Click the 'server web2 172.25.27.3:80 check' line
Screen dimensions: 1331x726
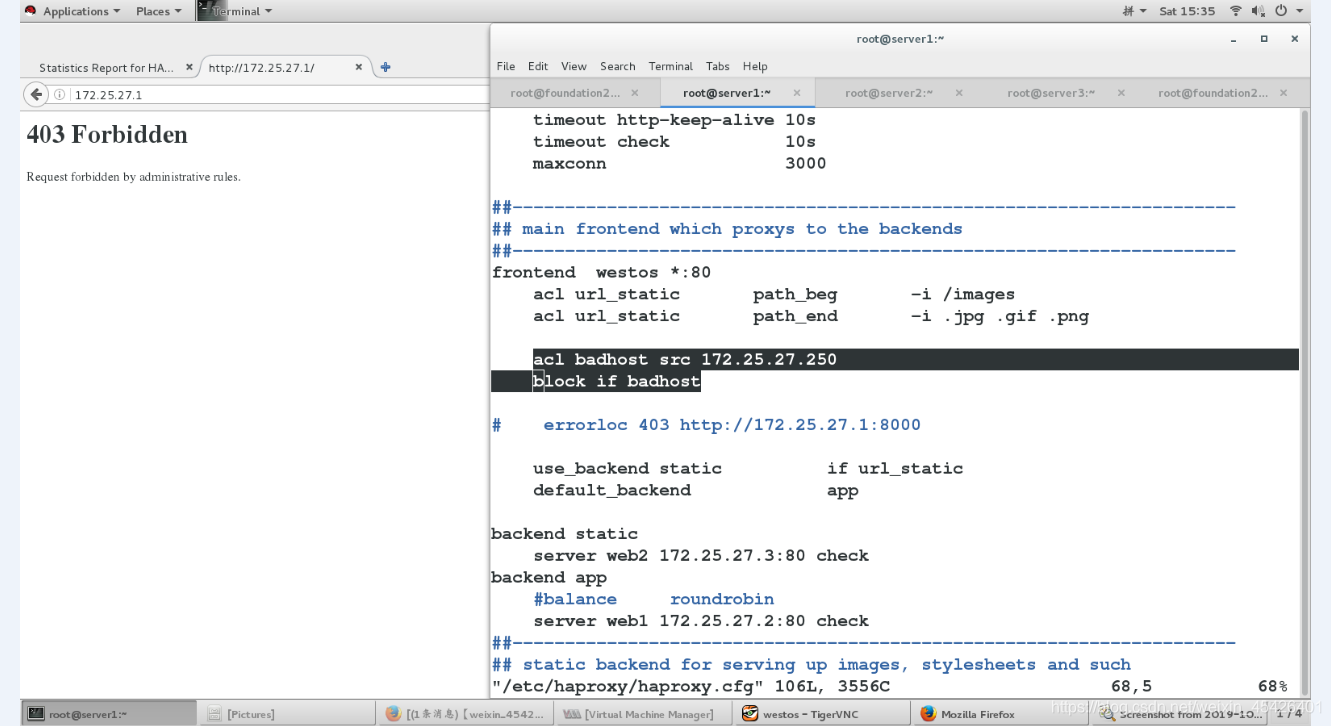click(701, 555)
